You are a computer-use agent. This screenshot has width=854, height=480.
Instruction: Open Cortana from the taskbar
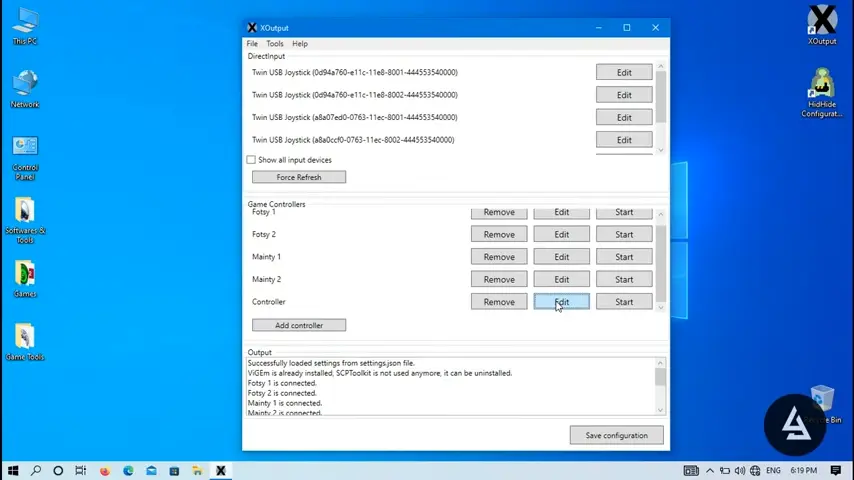click(58, 471)
